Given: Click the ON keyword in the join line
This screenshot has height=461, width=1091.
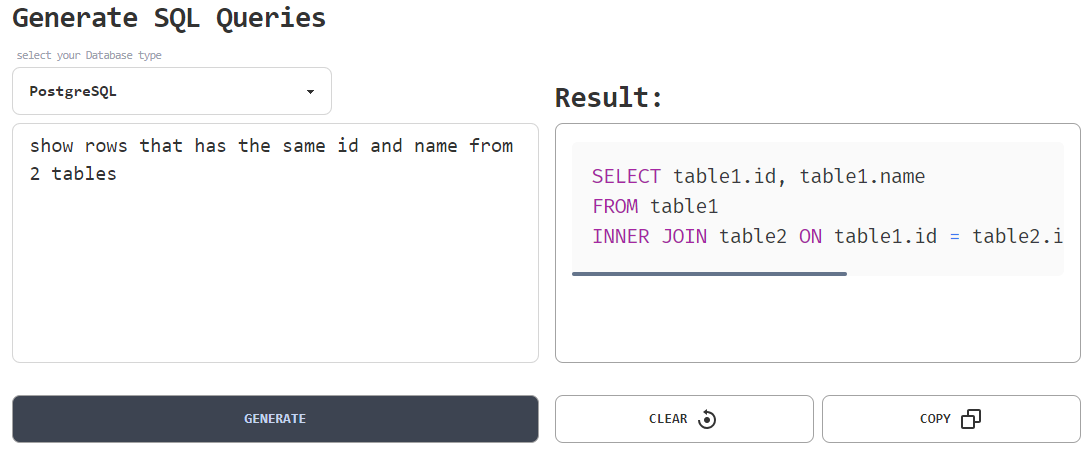Looking at the screenshot, I should [x=810, y=237].
